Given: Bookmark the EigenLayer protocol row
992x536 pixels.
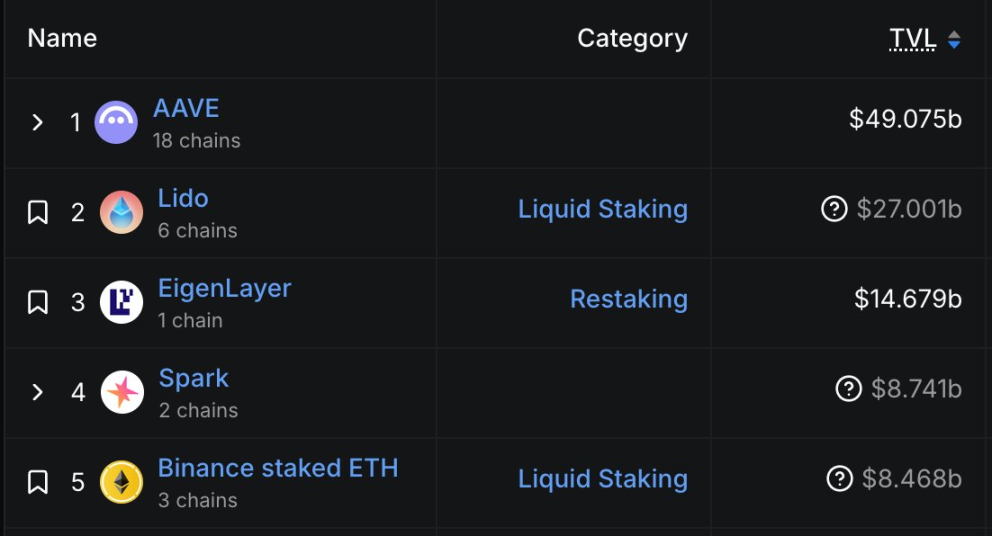Looking at the screenshot, I should coord(38,302).
